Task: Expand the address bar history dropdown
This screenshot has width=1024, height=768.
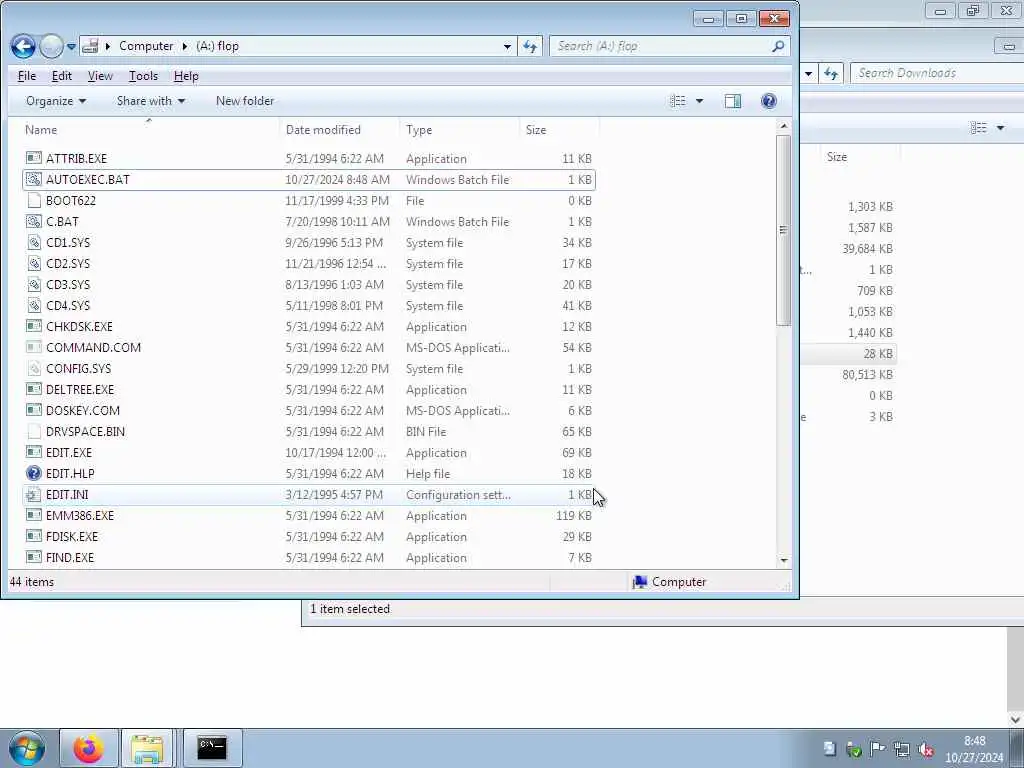Action: [507, 46]
